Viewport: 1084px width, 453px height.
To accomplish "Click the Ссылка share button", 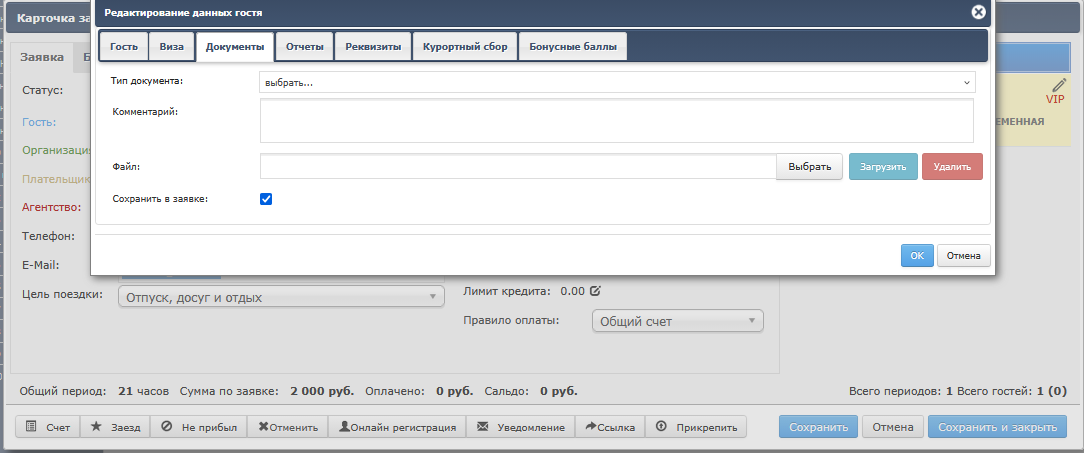I will [610, 427].
